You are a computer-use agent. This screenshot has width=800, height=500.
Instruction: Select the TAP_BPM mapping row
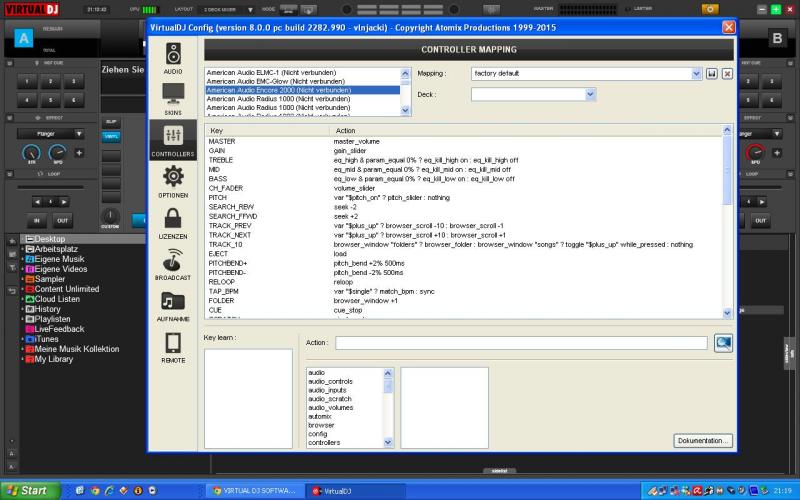465,291
